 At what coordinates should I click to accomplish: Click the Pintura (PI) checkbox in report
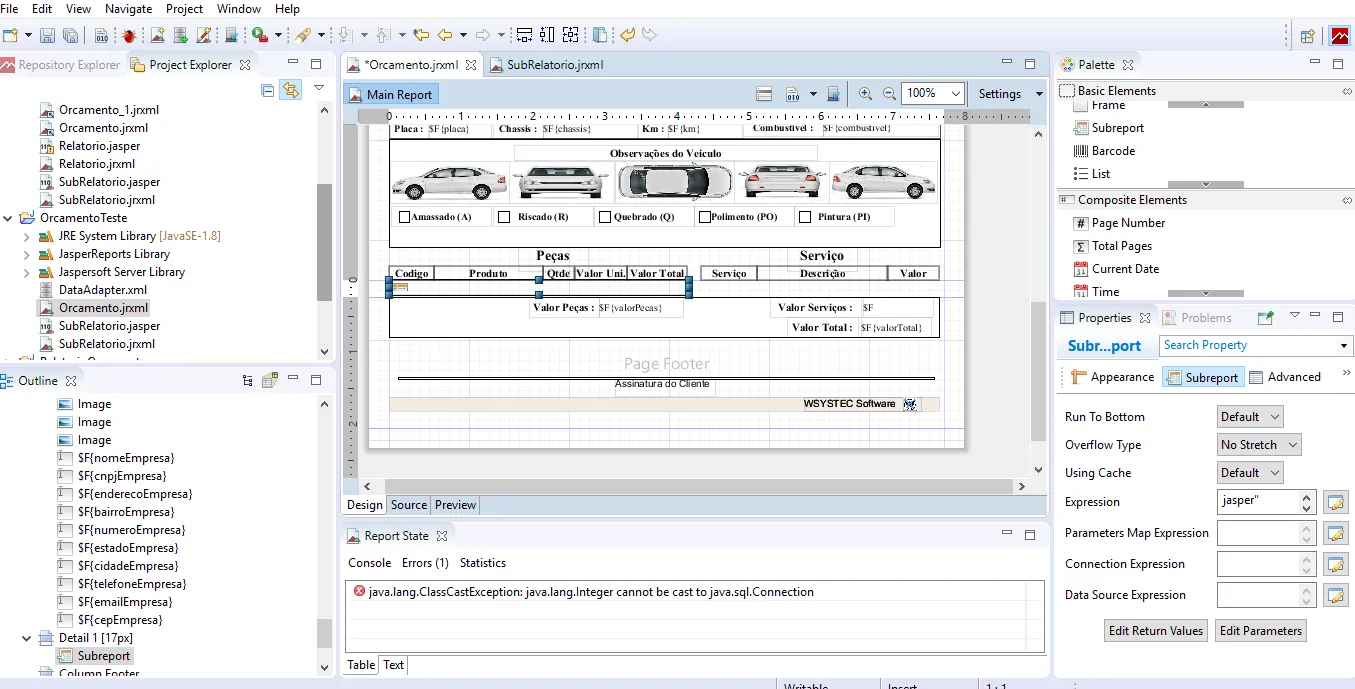click(805, 217)
